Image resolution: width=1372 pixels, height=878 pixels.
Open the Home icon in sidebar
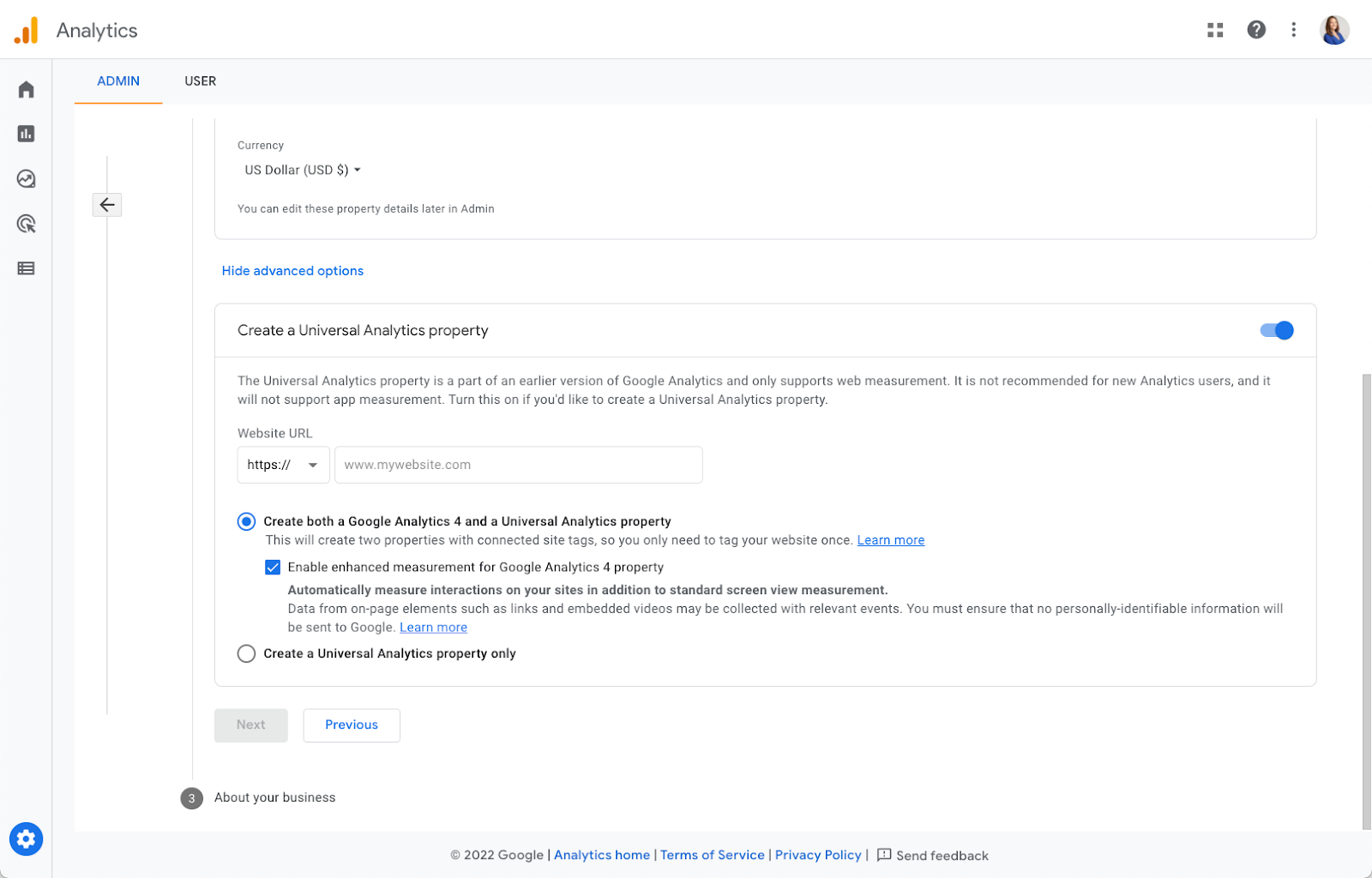click(x=27, y=90)
